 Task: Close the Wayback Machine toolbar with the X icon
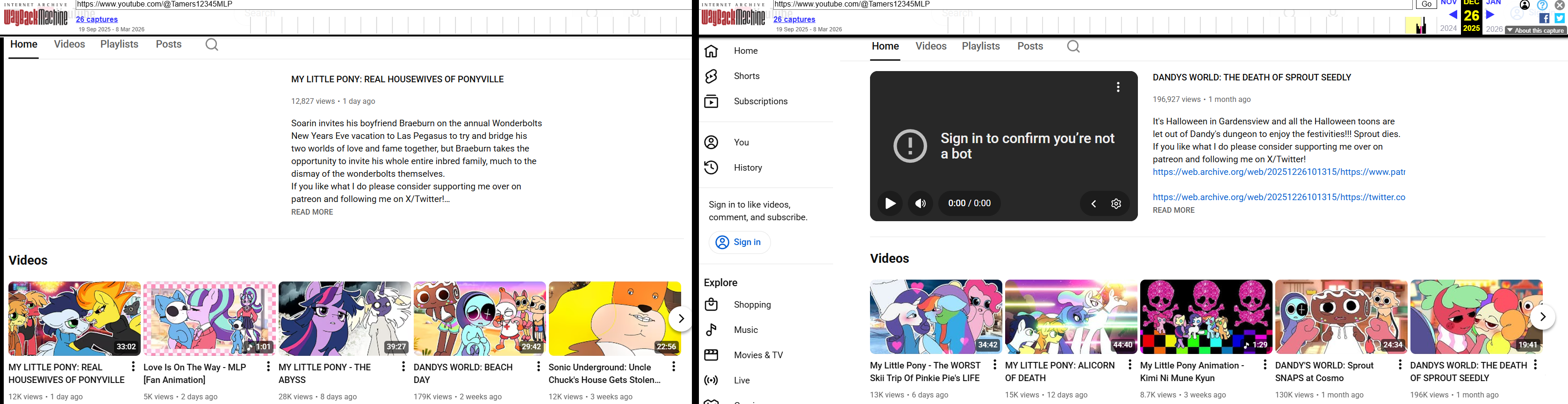[x=1560, y=5]
